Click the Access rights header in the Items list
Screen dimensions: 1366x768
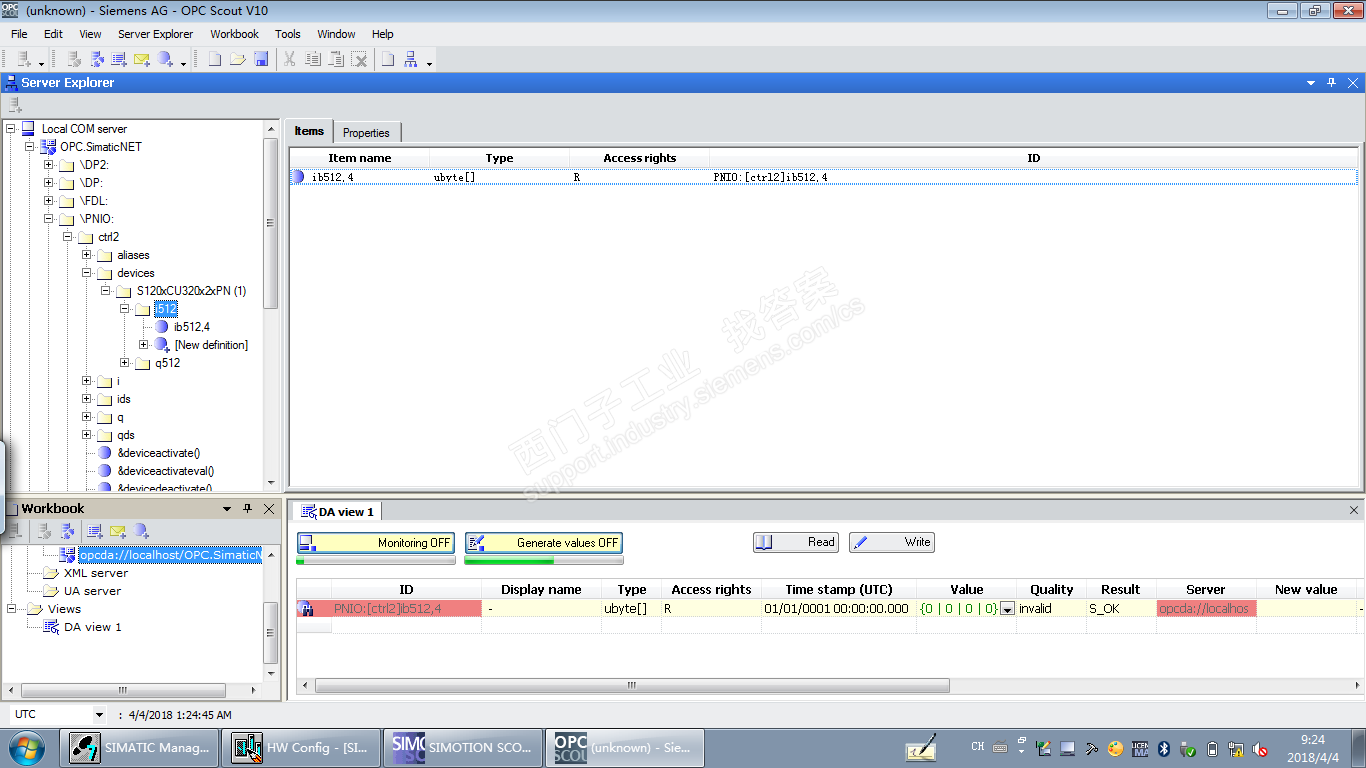tap(640, 158)
